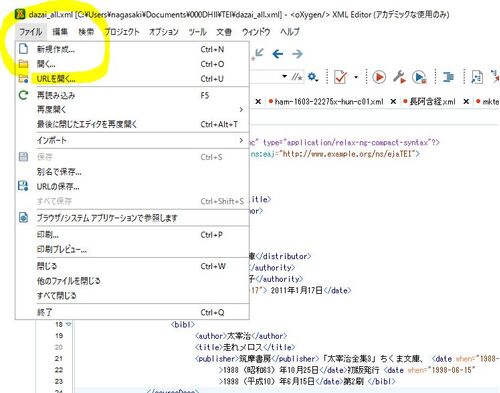This screenshot has width=500, height=393.
Task: Select 印刷プレビュー...
Action: pos(132,249)
